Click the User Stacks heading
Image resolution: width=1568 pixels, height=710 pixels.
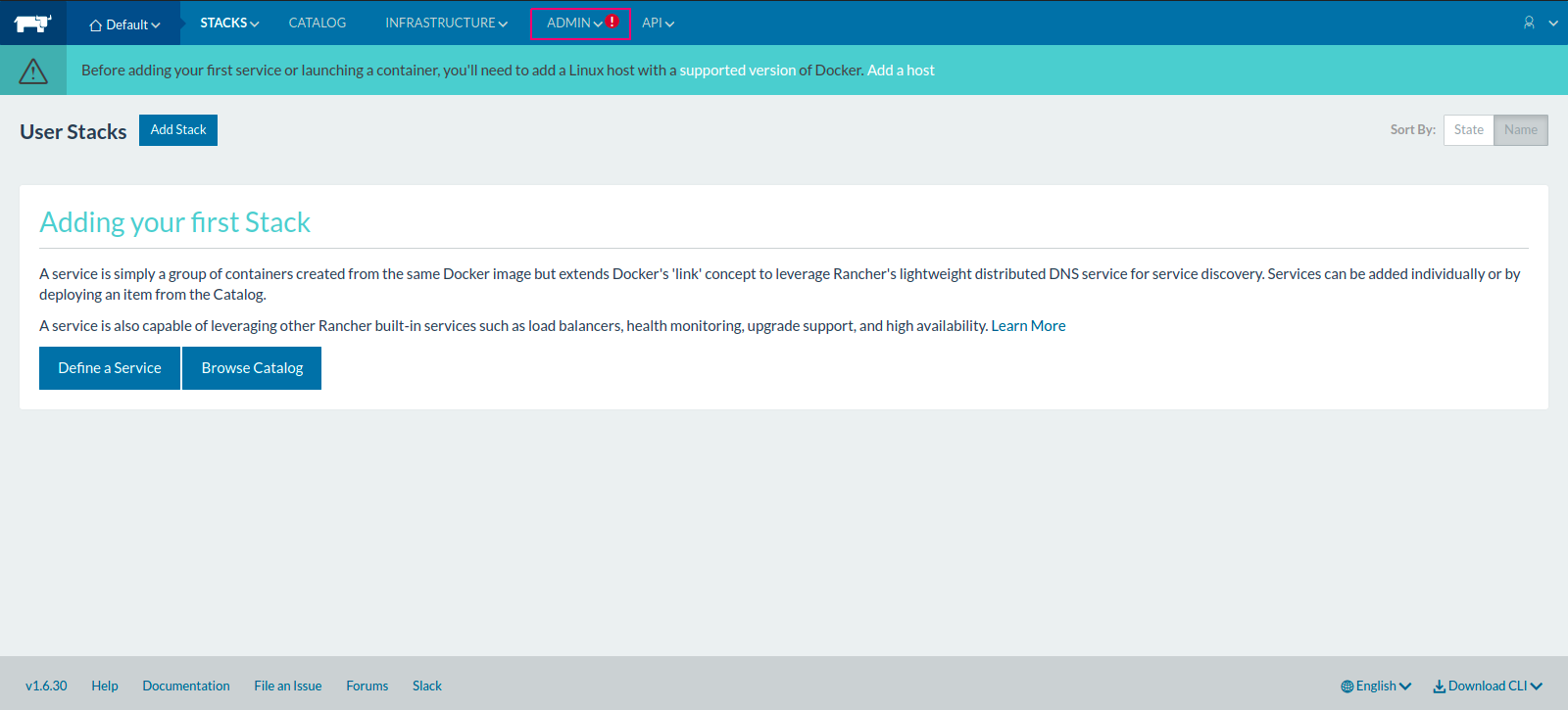[x=73, y=131]
